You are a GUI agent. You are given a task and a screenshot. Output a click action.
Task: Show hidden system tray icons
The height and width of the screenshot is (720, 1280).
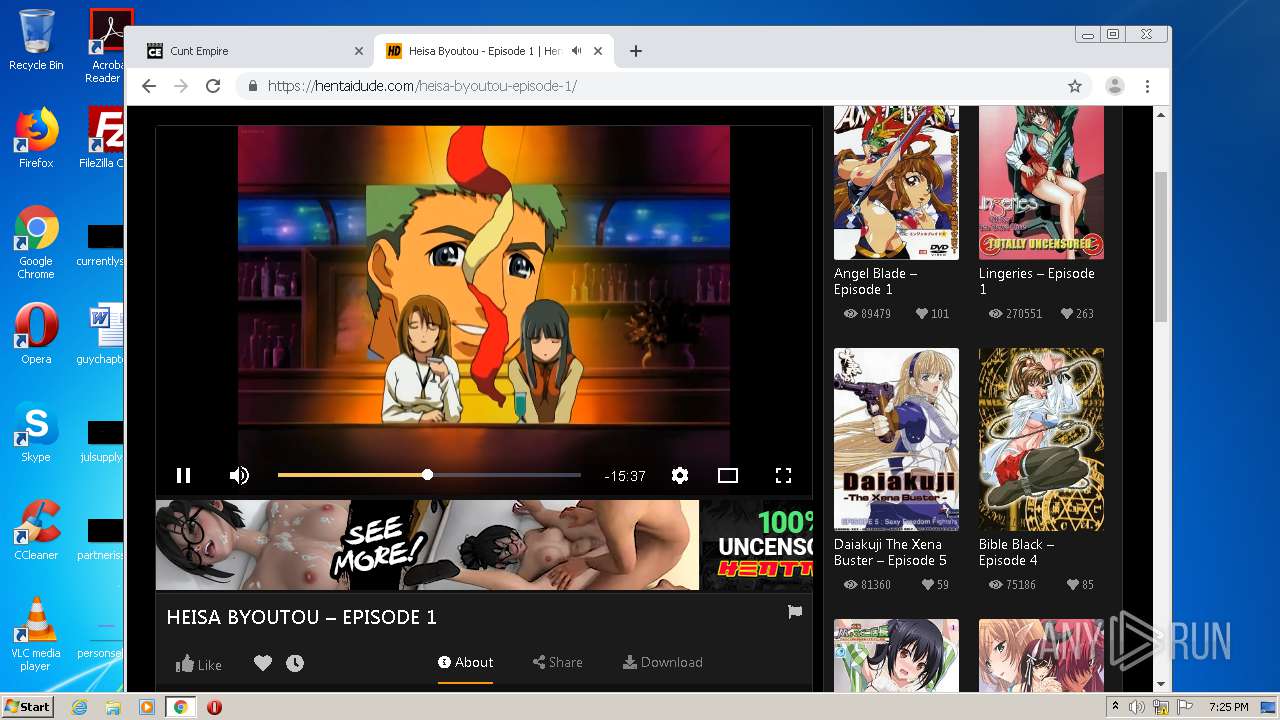coord(1115,707)
